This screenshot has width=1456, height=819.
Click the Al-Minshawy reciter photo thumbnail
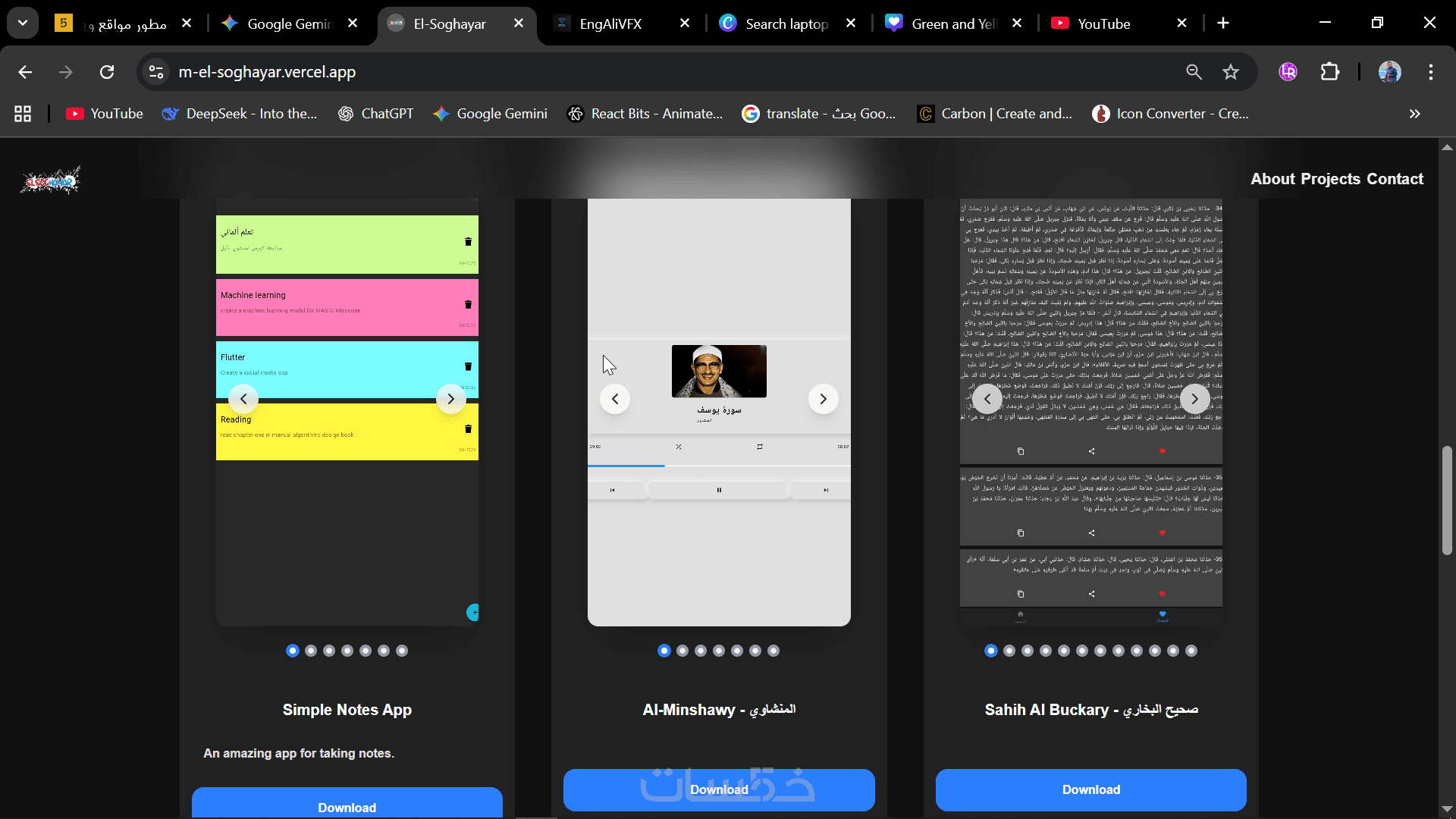tap(719, 371)
